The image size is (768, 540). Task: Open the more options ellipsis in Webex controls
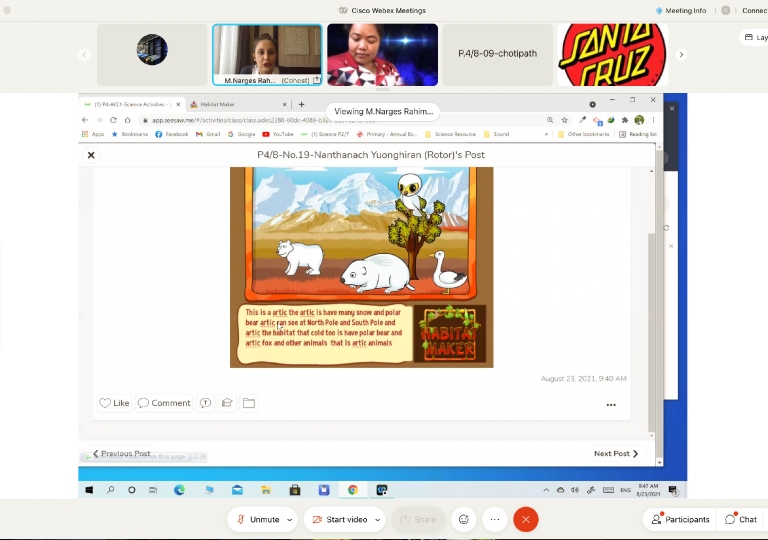coord(495,519)
